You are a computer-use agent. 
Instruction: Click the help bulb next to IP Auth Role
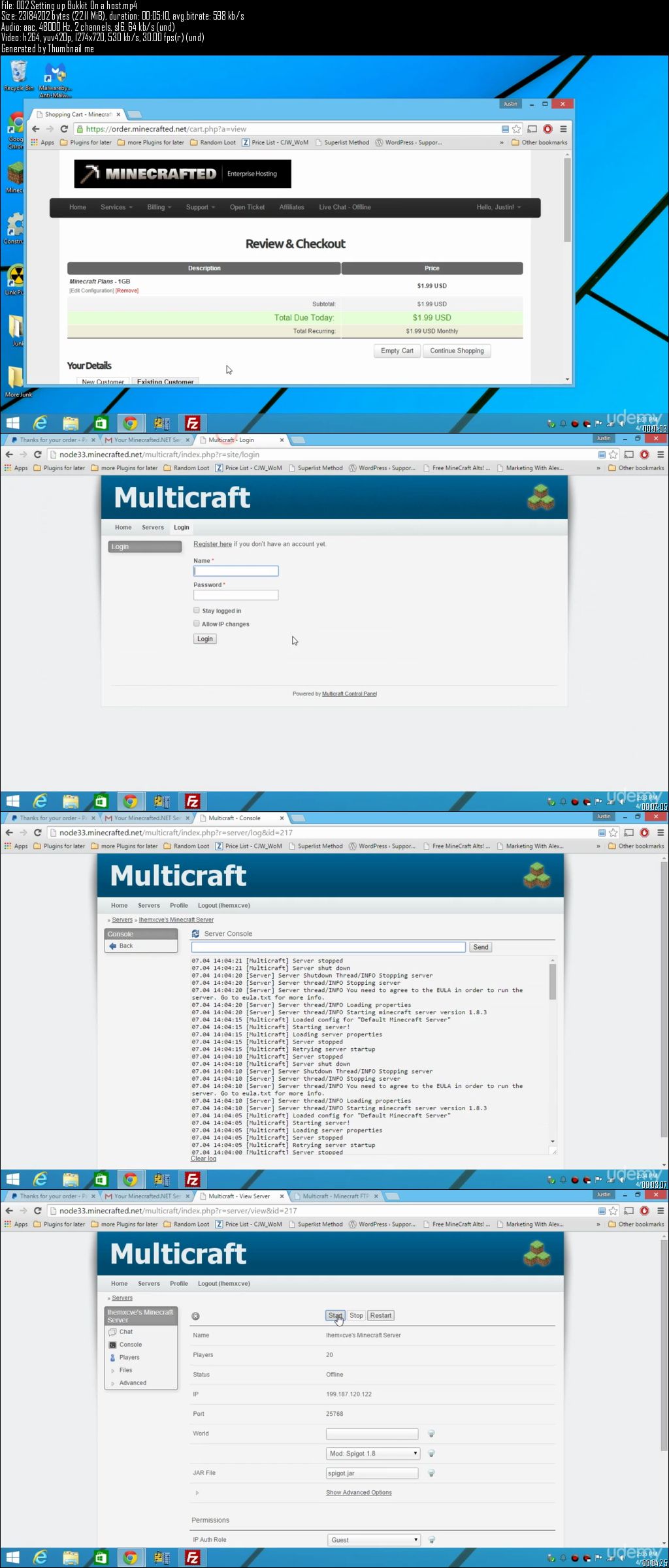click(431, 1539)
